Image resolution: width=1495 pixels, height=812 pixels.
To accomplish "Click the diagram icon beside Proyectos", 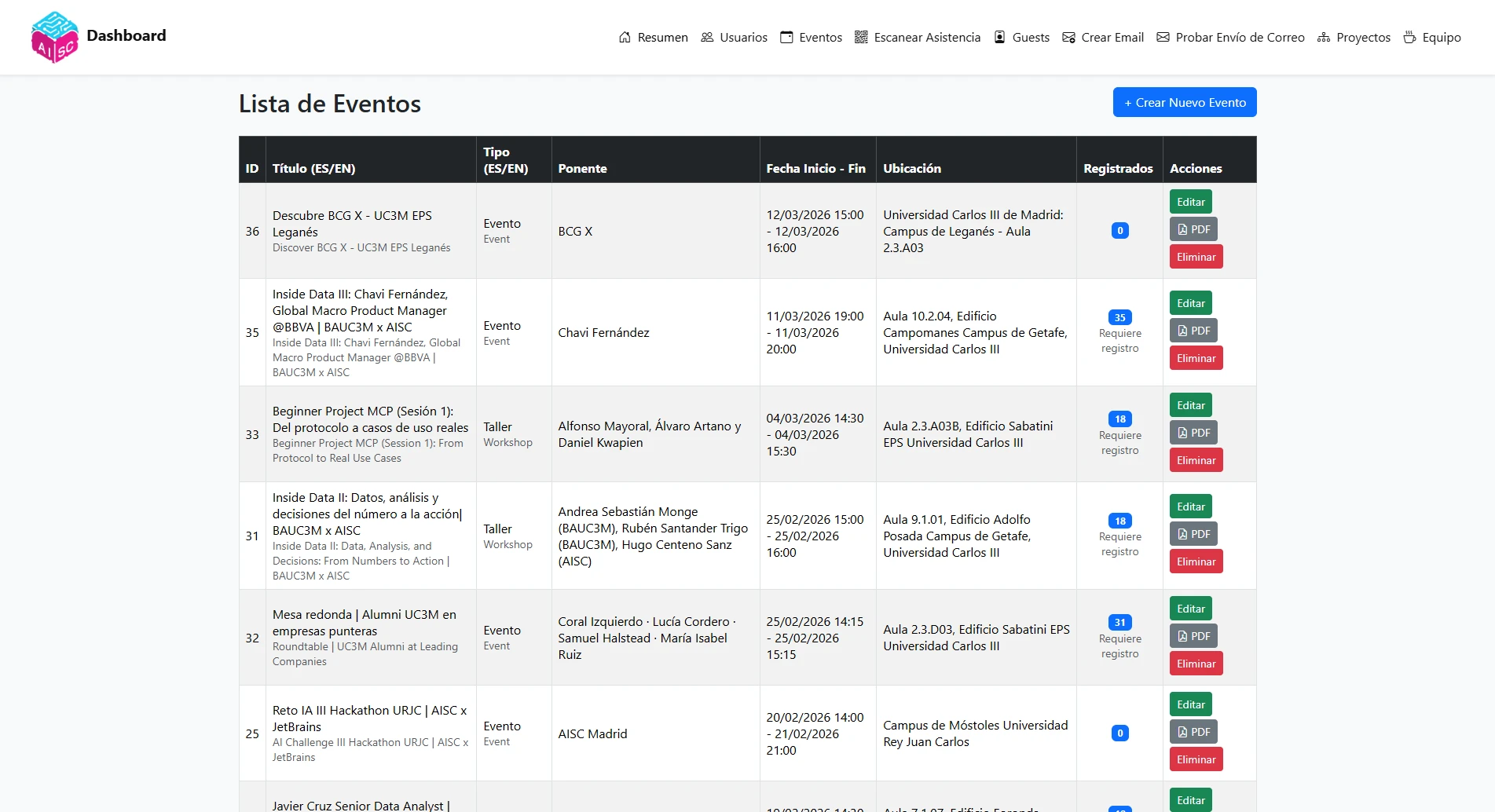I will pos(1324,37).
